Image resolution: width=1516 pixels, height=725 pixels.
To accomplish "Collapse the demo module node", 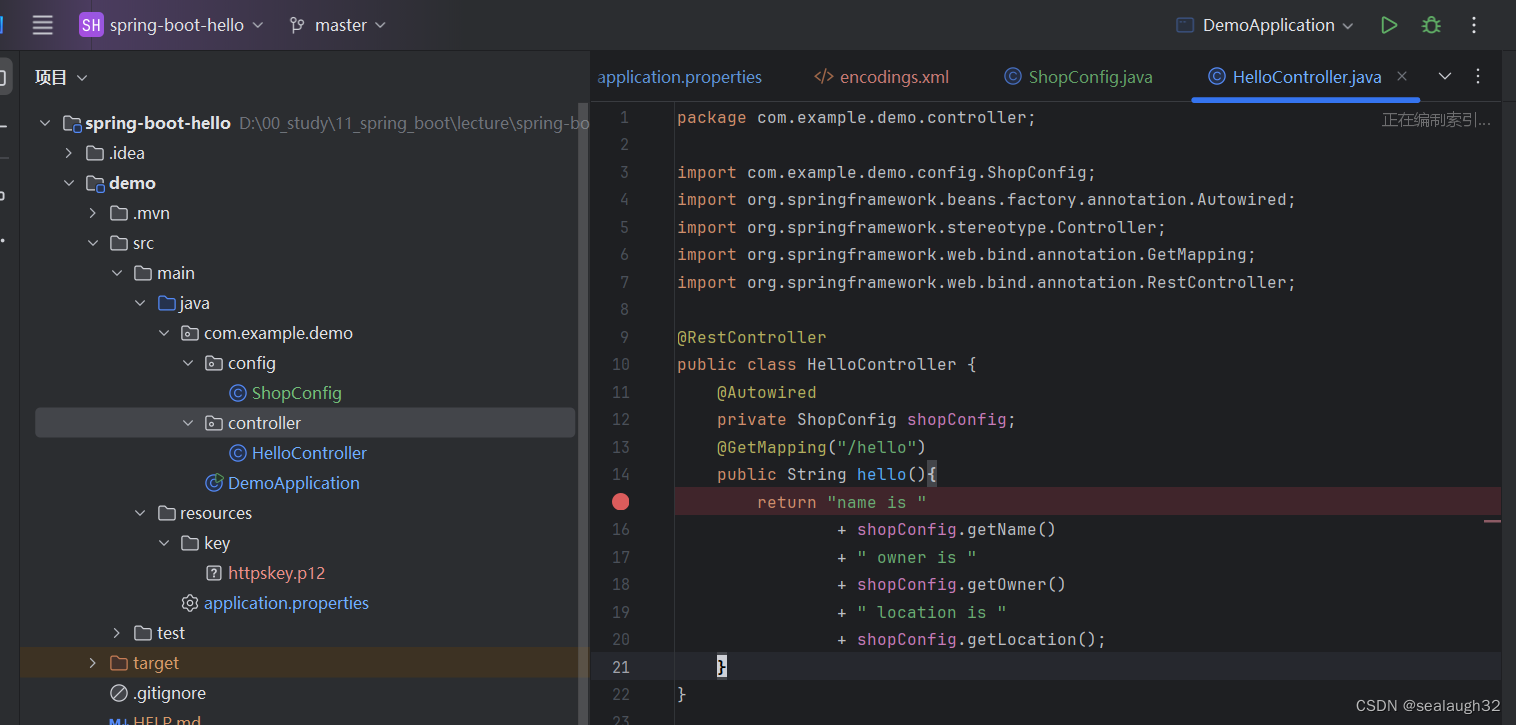I will point(68,183).
